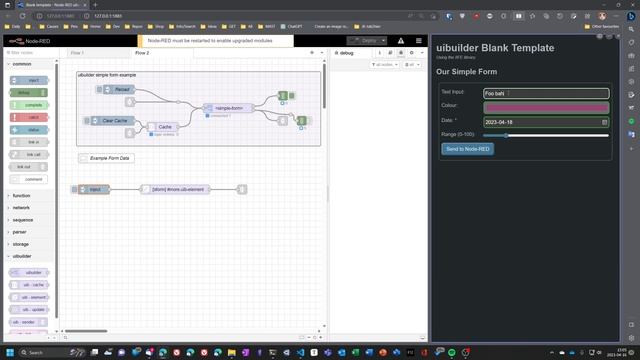Screen dimensions: 640x360
Task: Click the Text Input field containing Foo bah
Action: (546, 93)
